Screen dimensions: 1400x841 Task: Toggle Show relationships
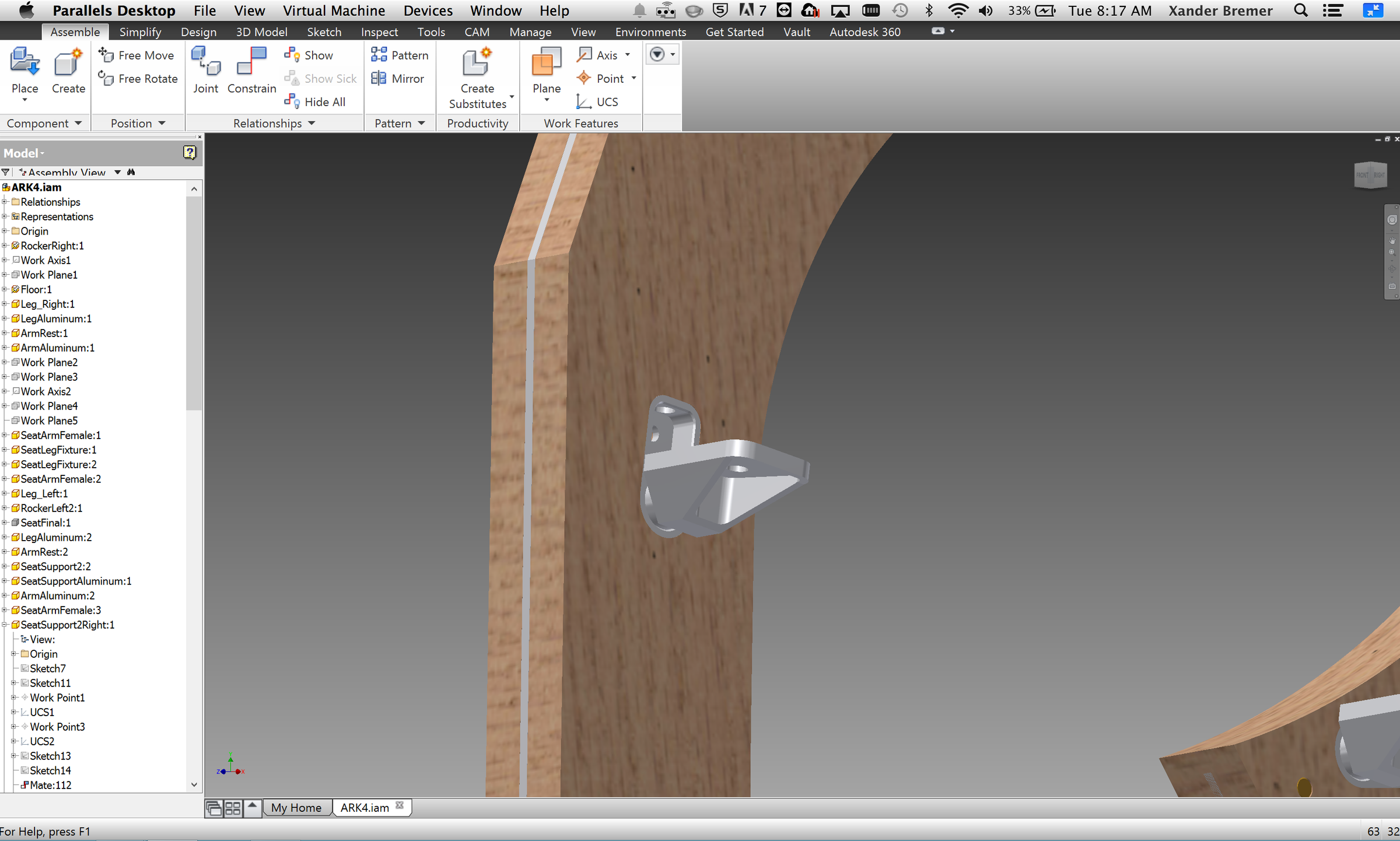309,55
